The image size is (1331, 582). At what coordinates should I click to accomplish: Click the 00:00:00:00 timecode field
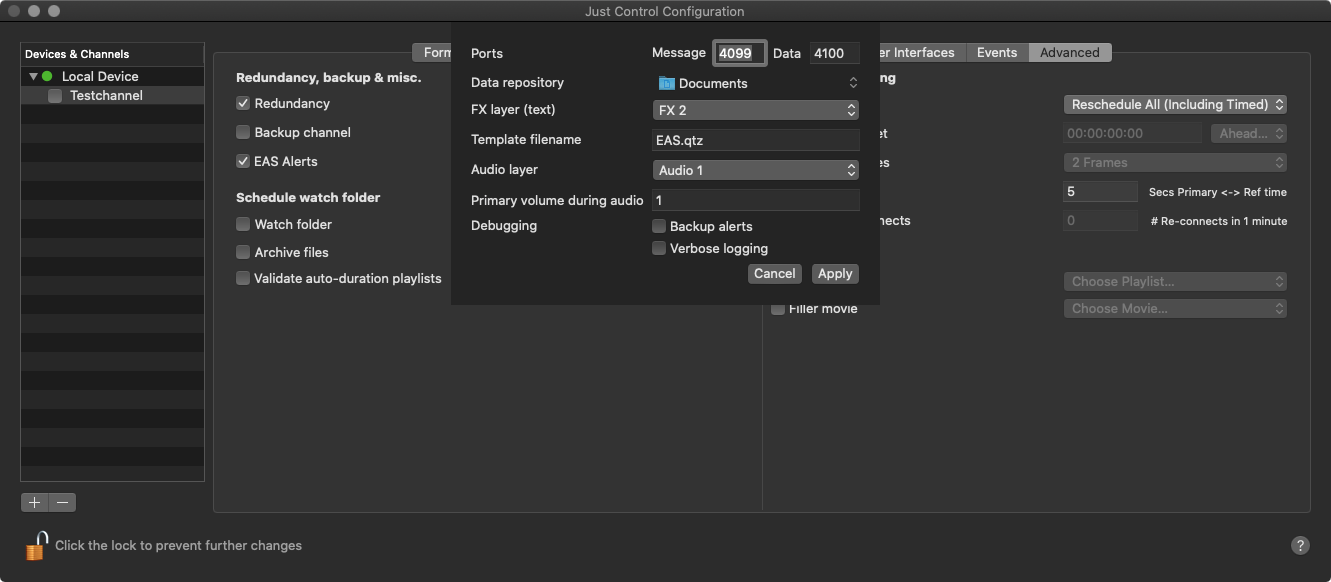pos(1132,133)
